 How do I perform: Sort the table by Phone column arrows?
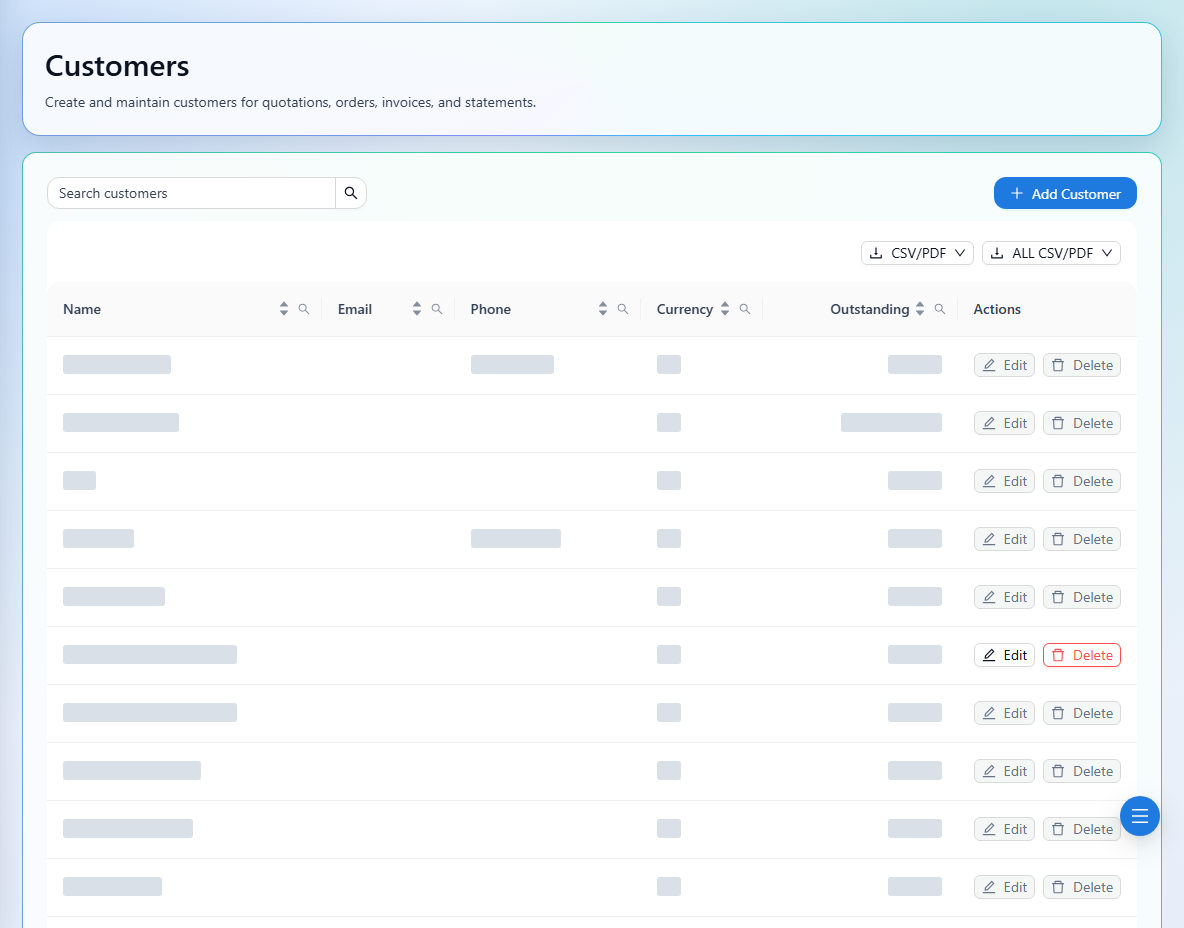coord(603,309)
